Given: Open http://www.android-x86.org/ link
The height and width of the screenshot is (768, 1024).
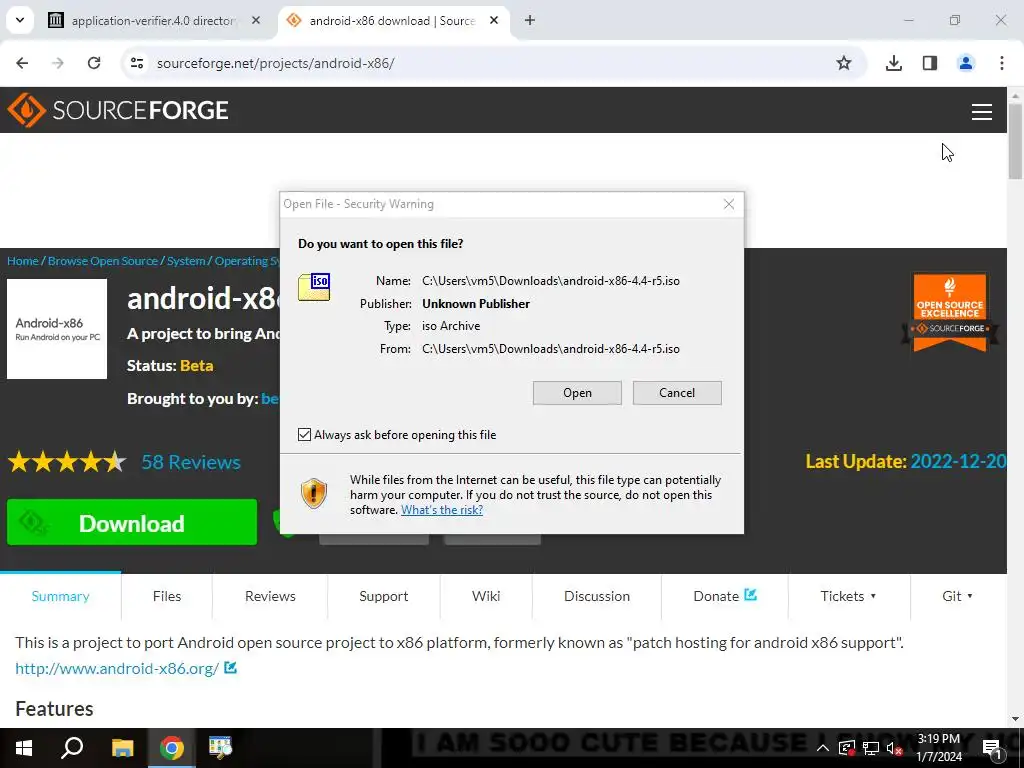Looking at the screenshot, I should [x=118, y=669].
